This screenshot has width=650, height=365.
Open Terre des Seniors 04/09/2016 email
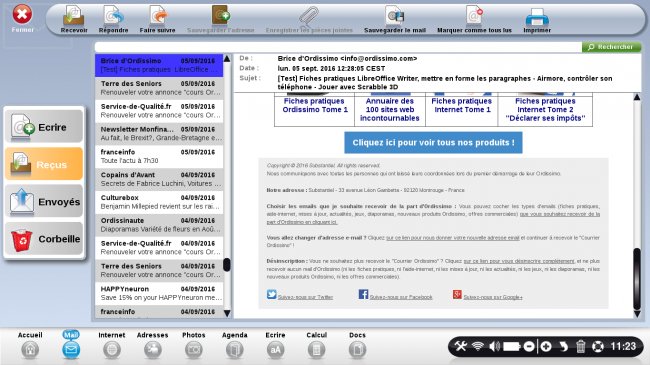(x=159, y=270)
